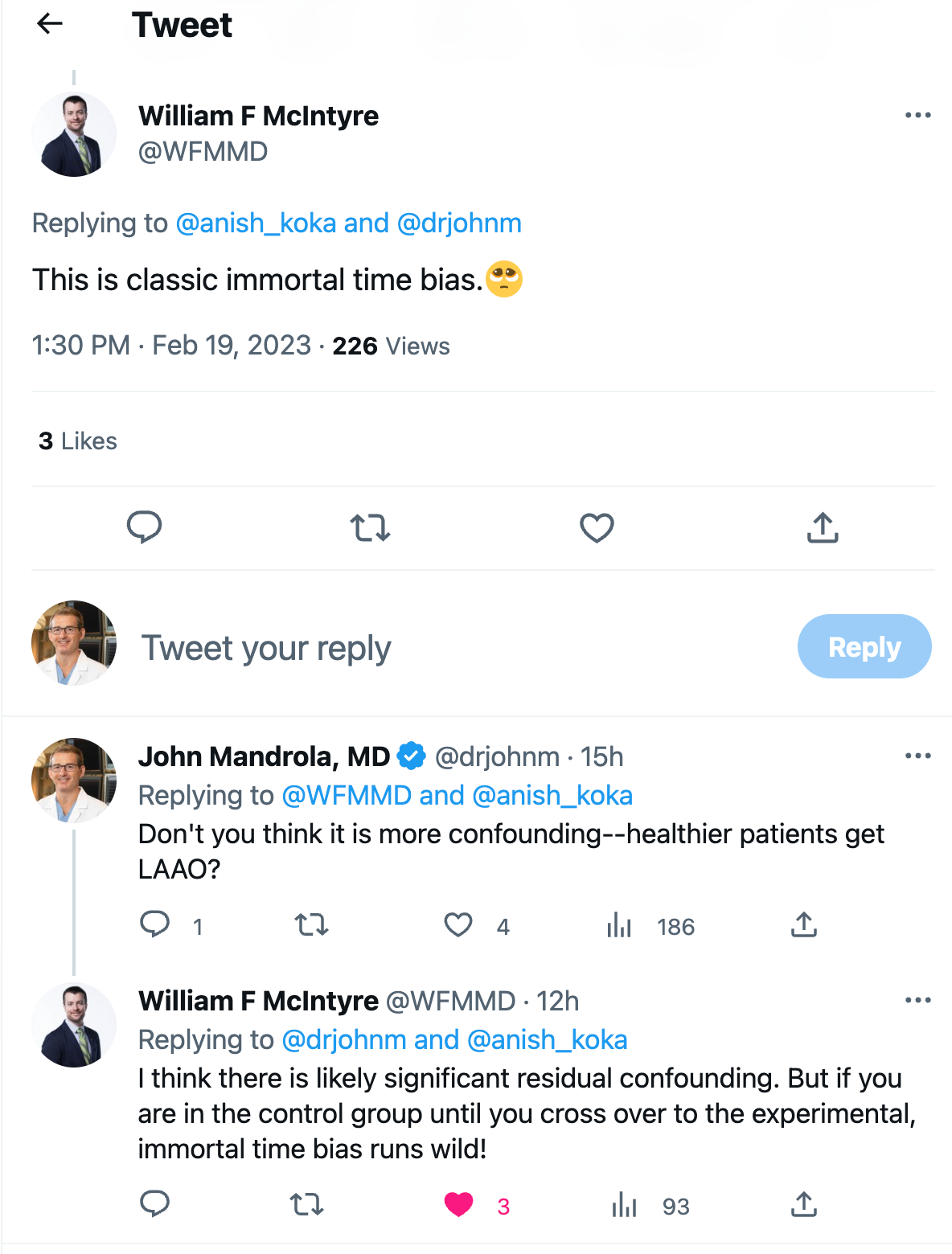Unlike the last tweet with pink heart
952x1254 pixels.
[x=459, y=1204]
